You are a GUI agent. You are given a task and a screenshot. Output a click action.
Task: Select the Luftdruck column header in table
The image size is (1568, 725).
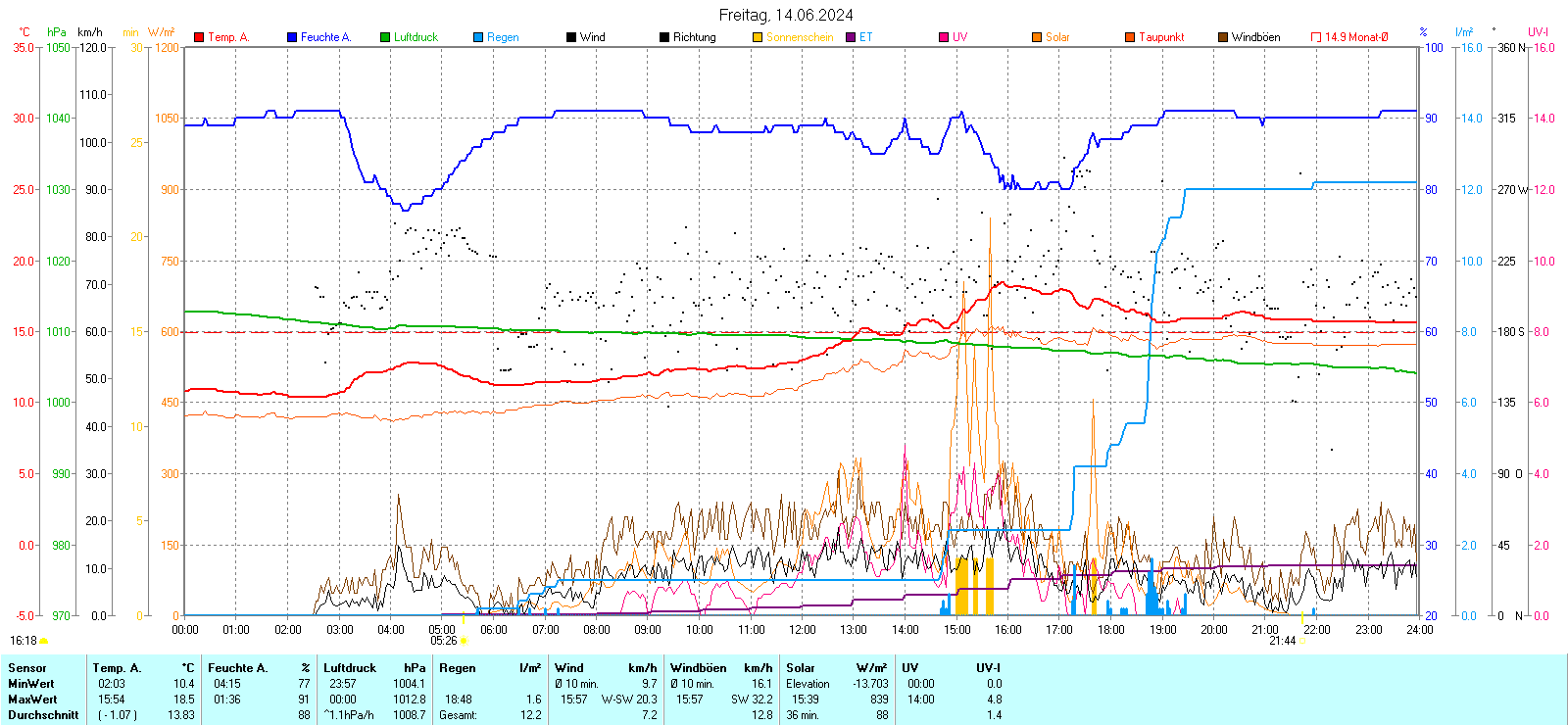350,668
